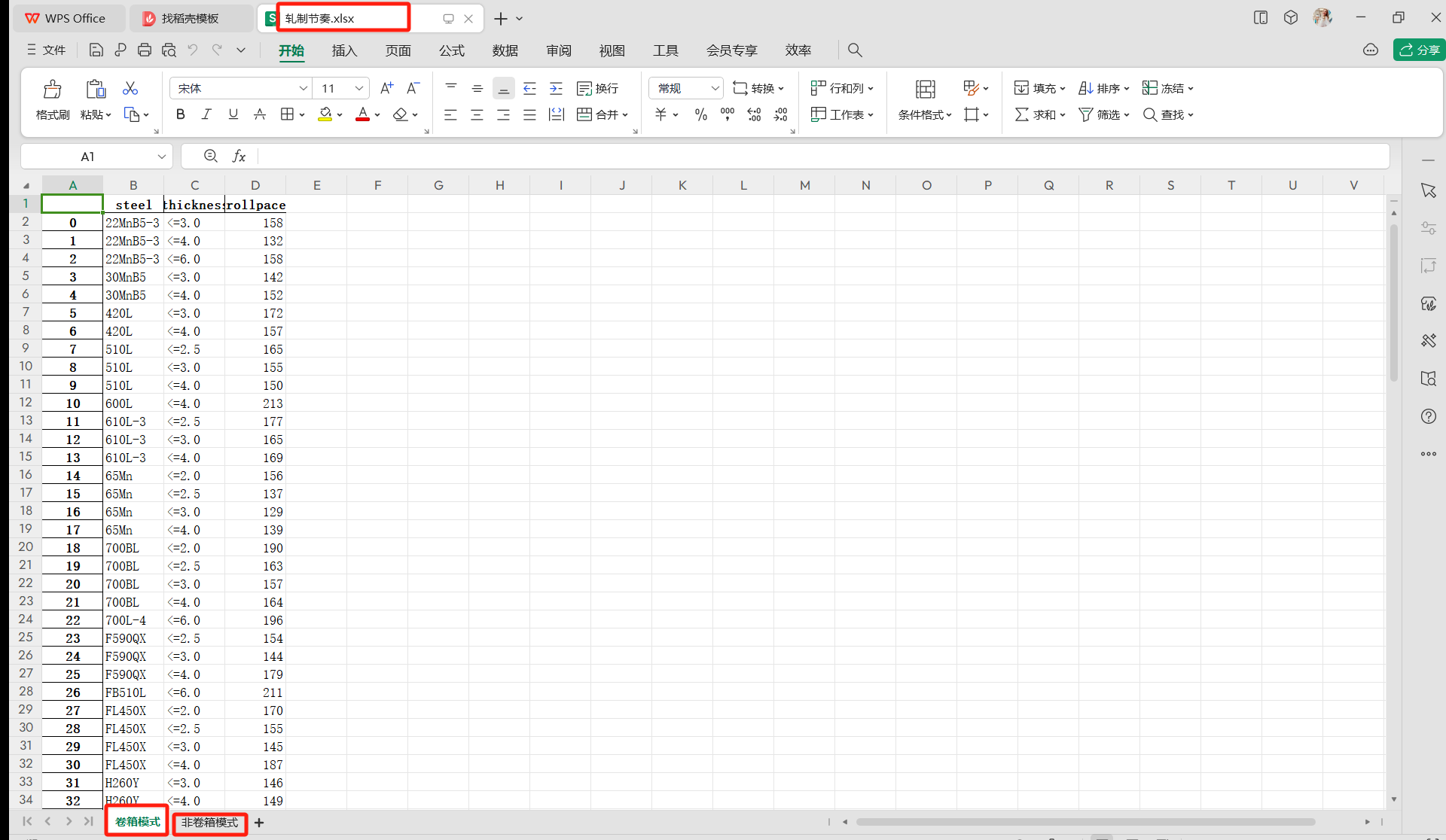Toggle italic formatting
The image size is (1446, 840).
pos(206,114)
